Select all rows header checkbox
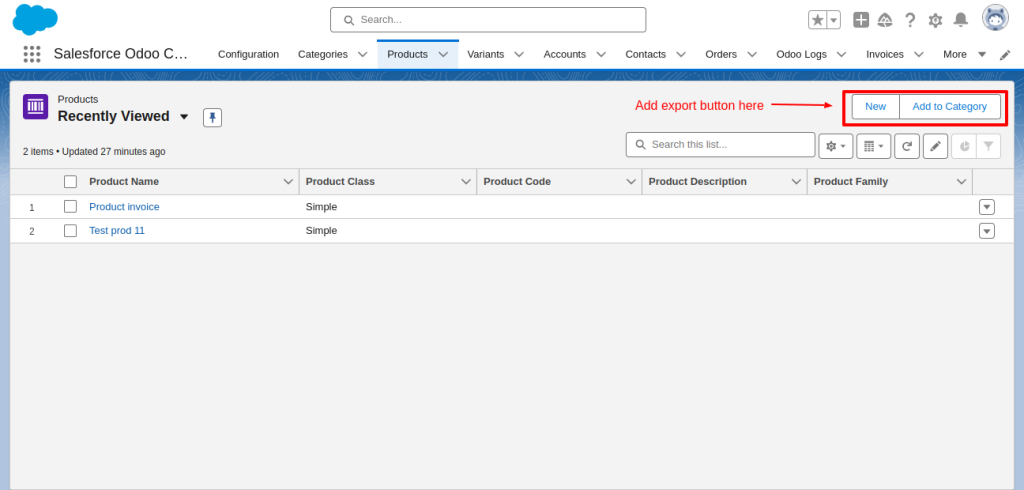 pos(71,182)
